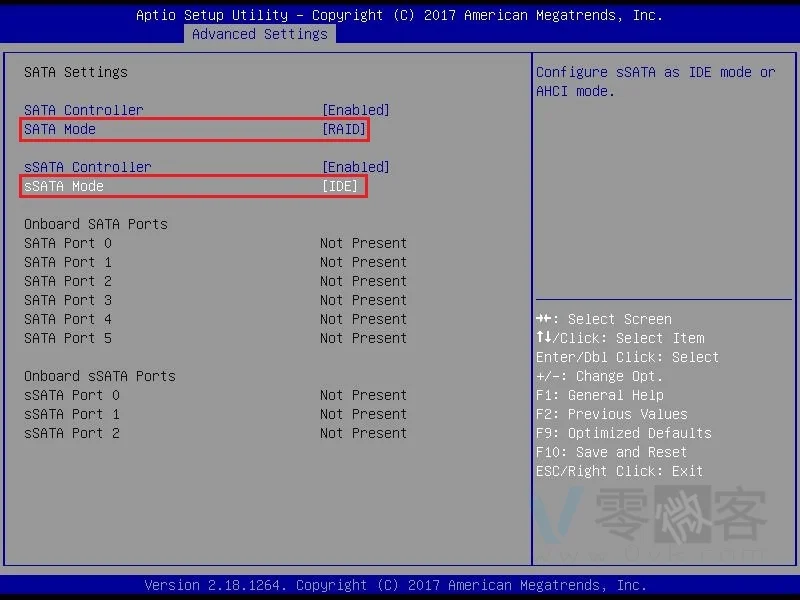This screenshot has width=800, height=600.
Task: Select the SATA Mode setting label
Action: coord(60,129)
